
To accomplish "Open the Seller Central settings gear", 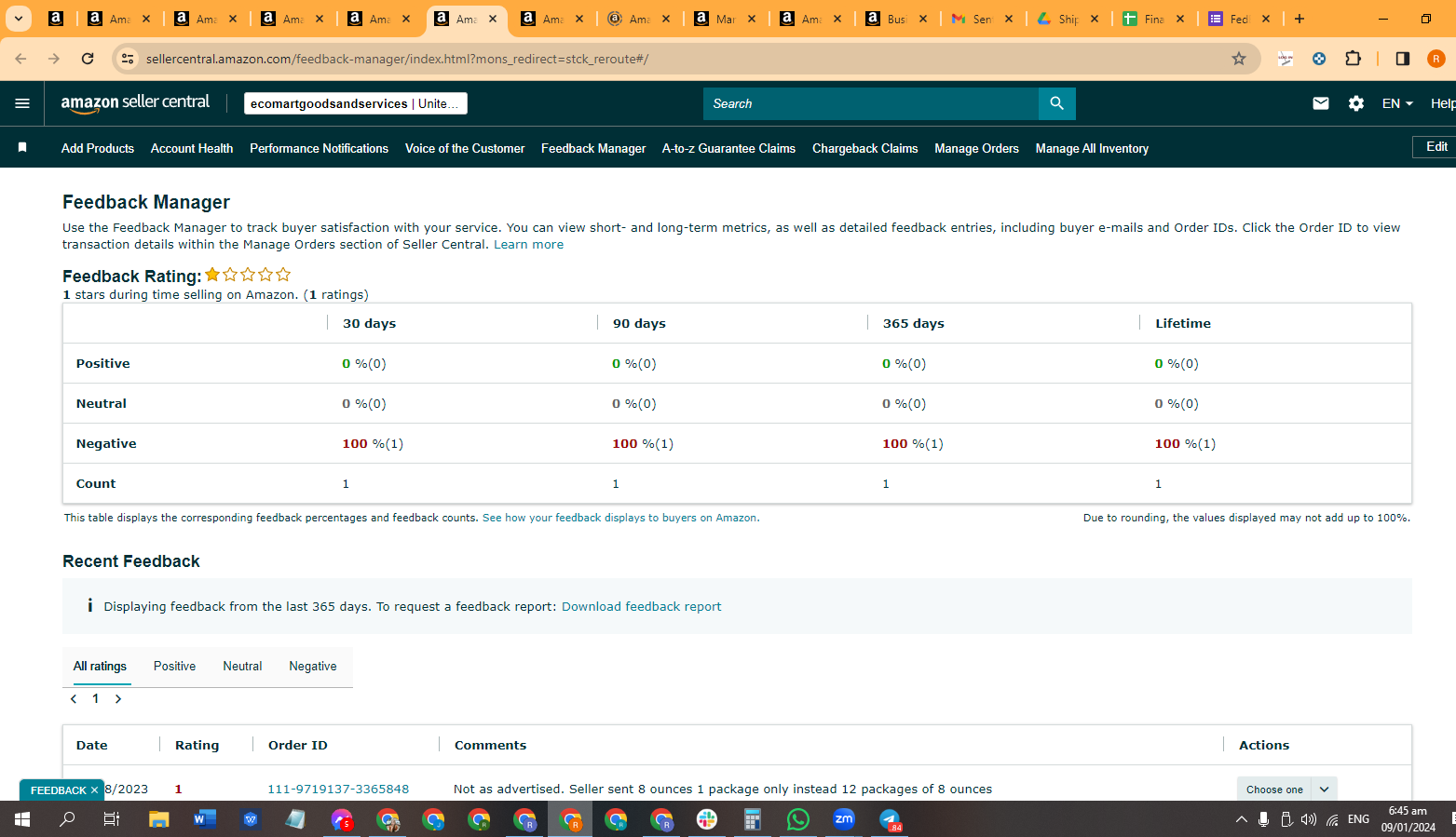I will click(1356, 103).
